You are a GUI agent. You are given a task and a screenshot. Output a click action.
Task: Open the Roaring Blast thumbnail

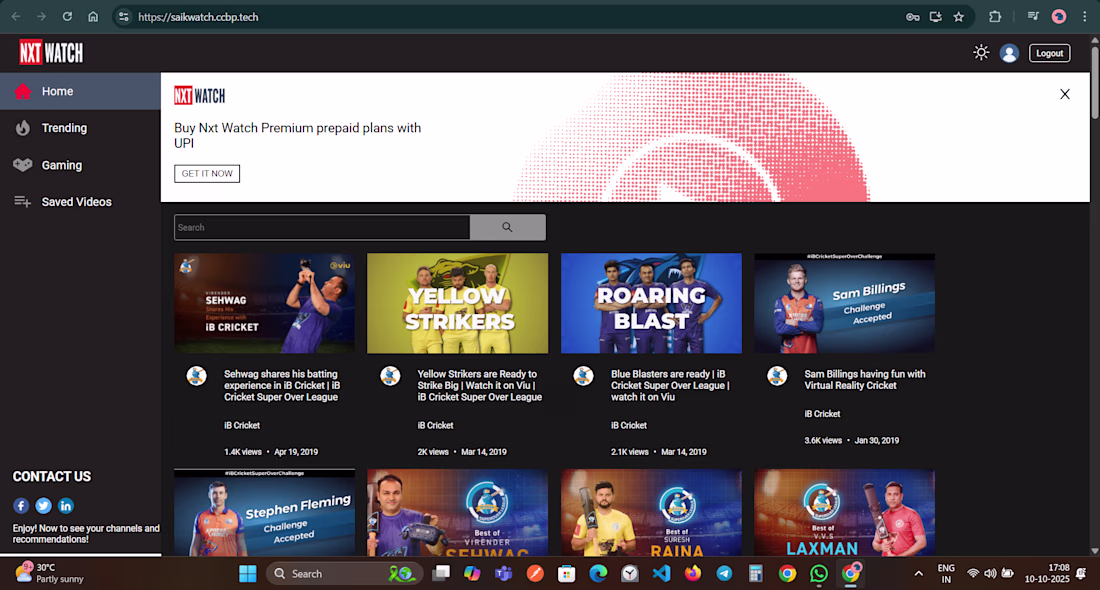[651, 303]
